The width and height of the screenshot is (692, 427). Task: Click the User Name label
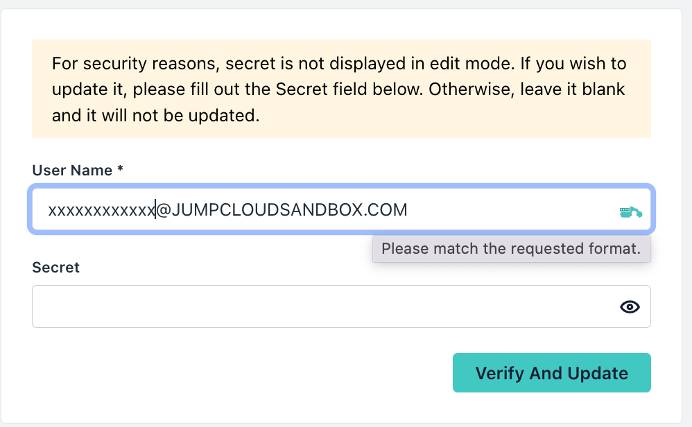pos(72,171)
